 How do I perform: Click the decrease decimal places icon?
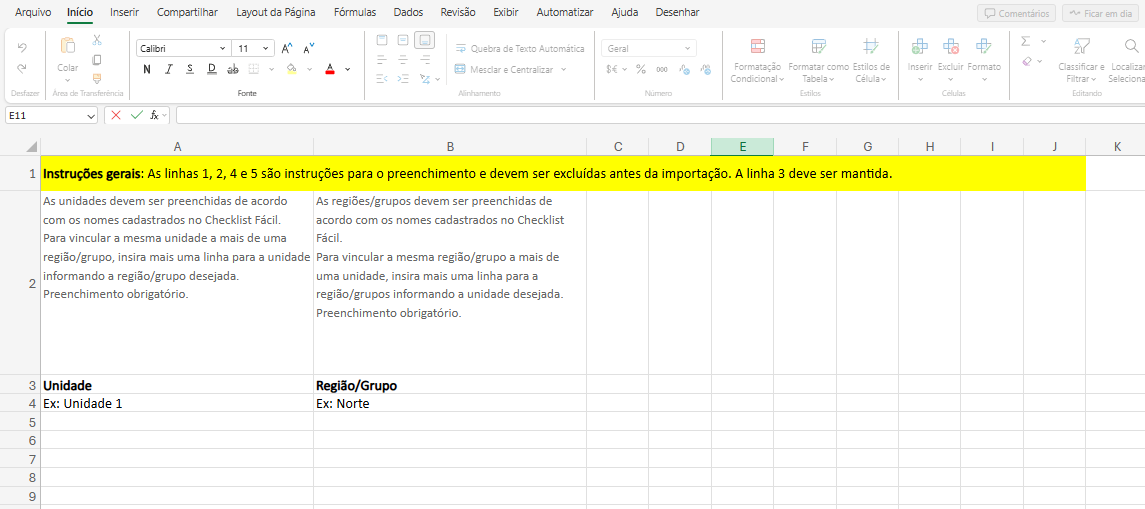click(705, 69)
